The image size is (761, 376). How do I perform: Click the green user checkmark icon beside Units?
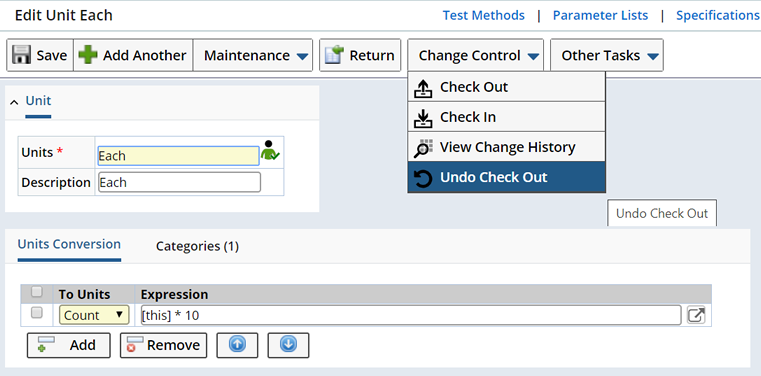click(270, 150)
